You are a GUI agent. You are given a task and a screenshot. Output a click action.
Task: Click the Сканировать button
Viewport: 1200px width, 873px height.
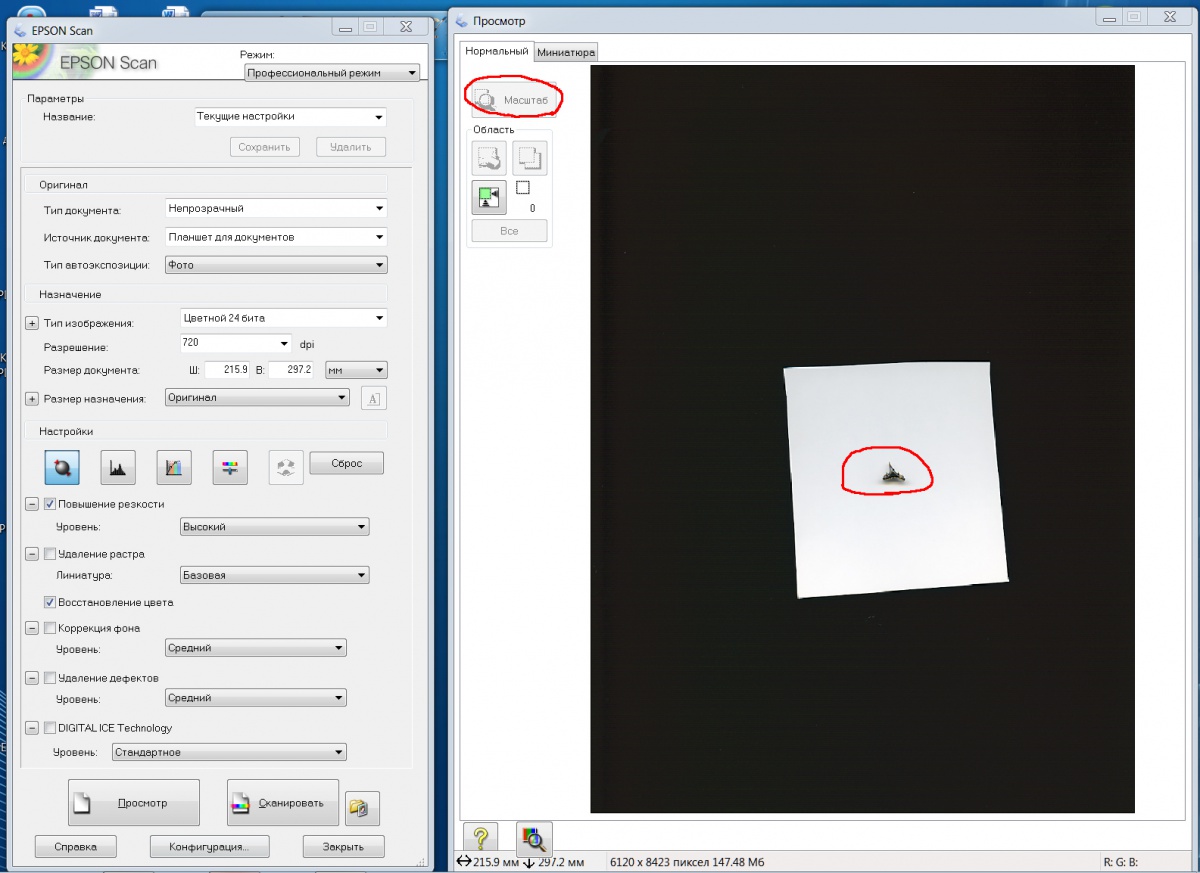click(x=283, y=803)
